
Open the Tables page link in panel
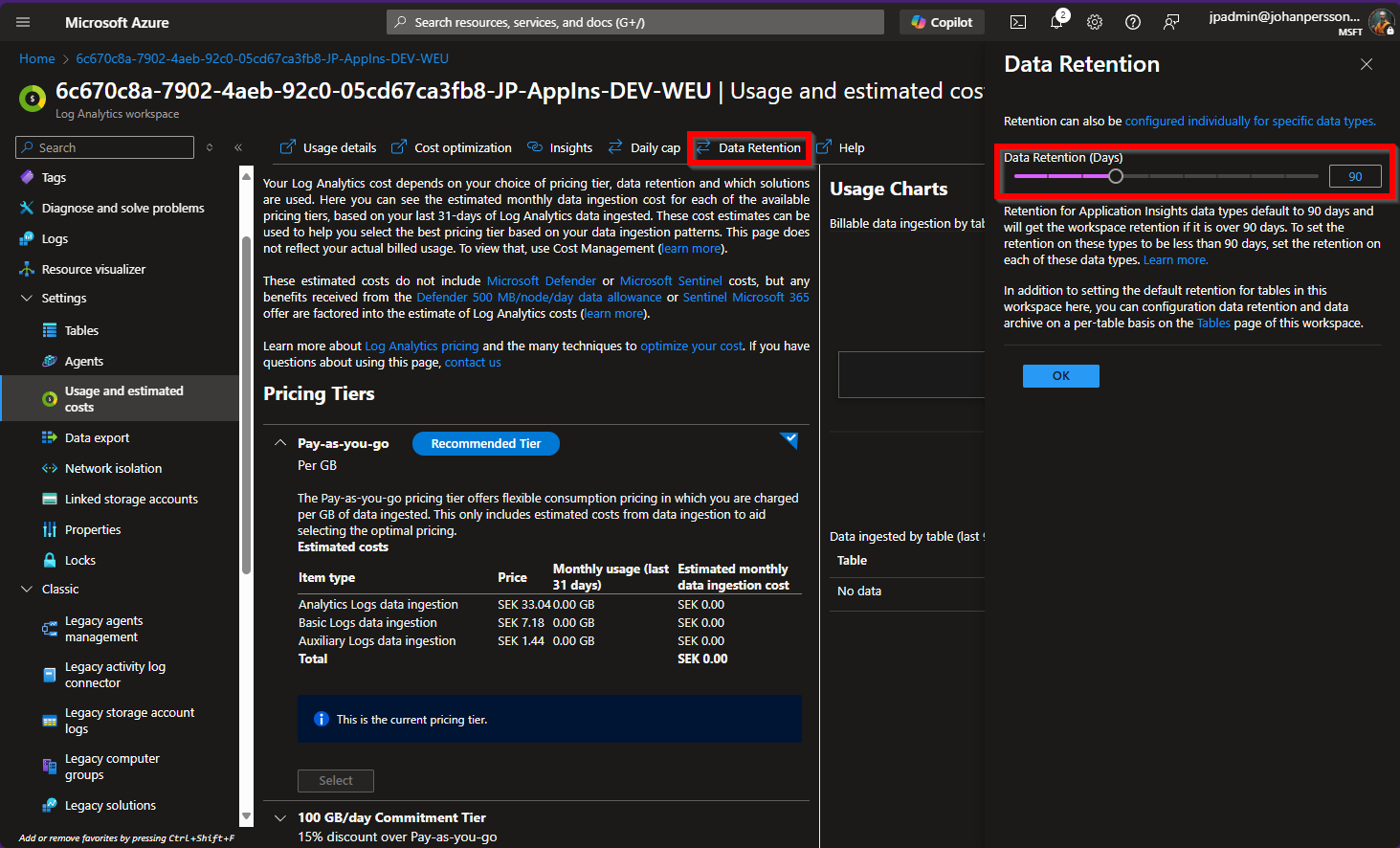click(1213, 323)
